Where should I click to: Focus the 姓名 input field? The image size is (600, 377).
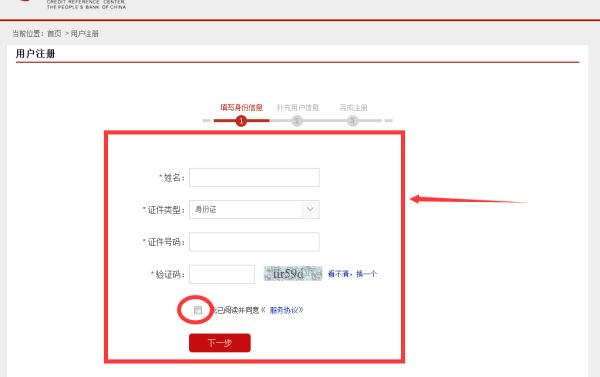[254, 177]
